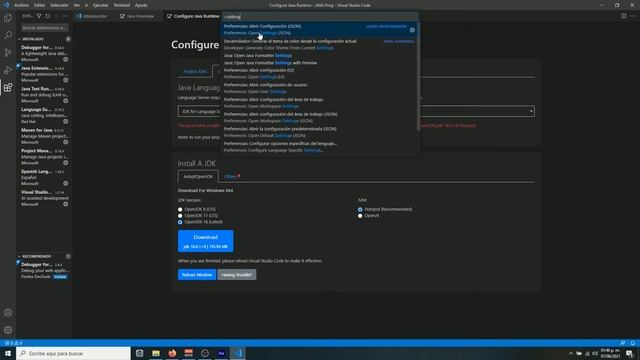Open the Ayuda menu
640x360 pixels.
pos(141,5)
